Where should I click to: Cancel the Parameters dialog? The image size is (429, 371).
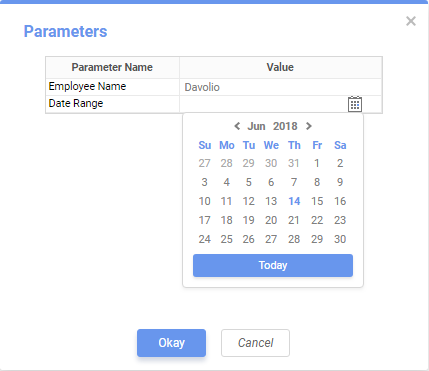coord(255,343)
